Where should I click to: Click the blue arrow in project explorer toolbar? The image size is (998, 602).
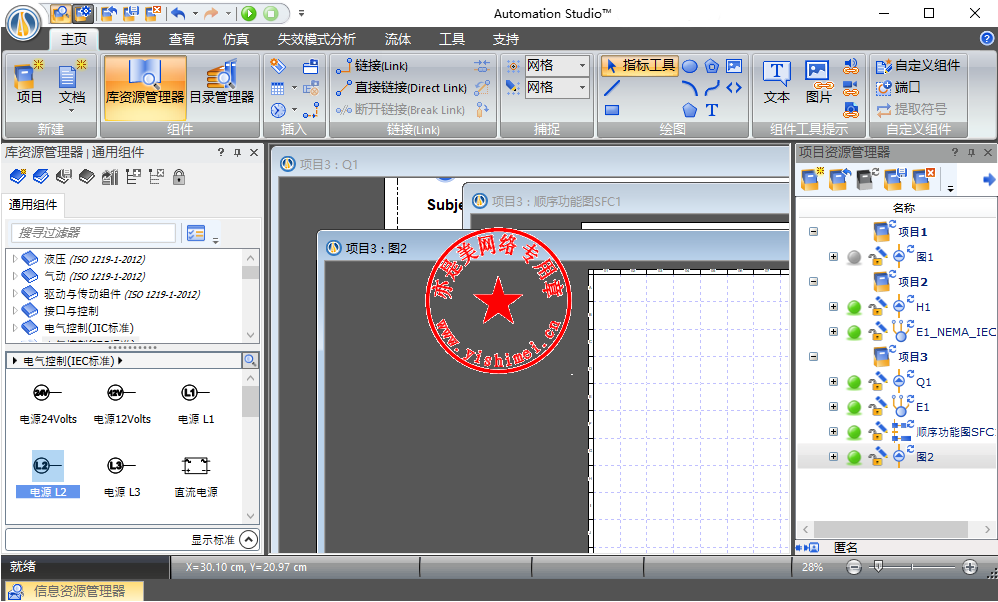(988, 180)
